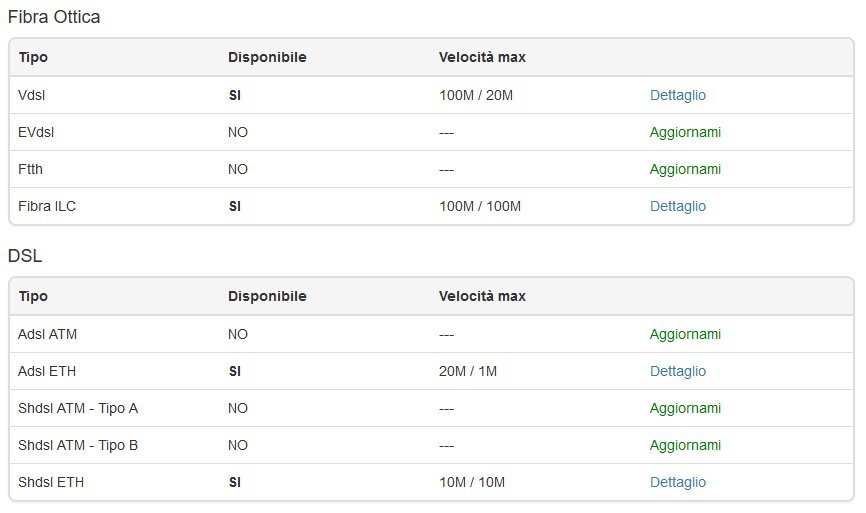The height and width of the screenshot is (513, 866).
Task: Click the 100M / 100M speed value
Action: pos(480,206)
